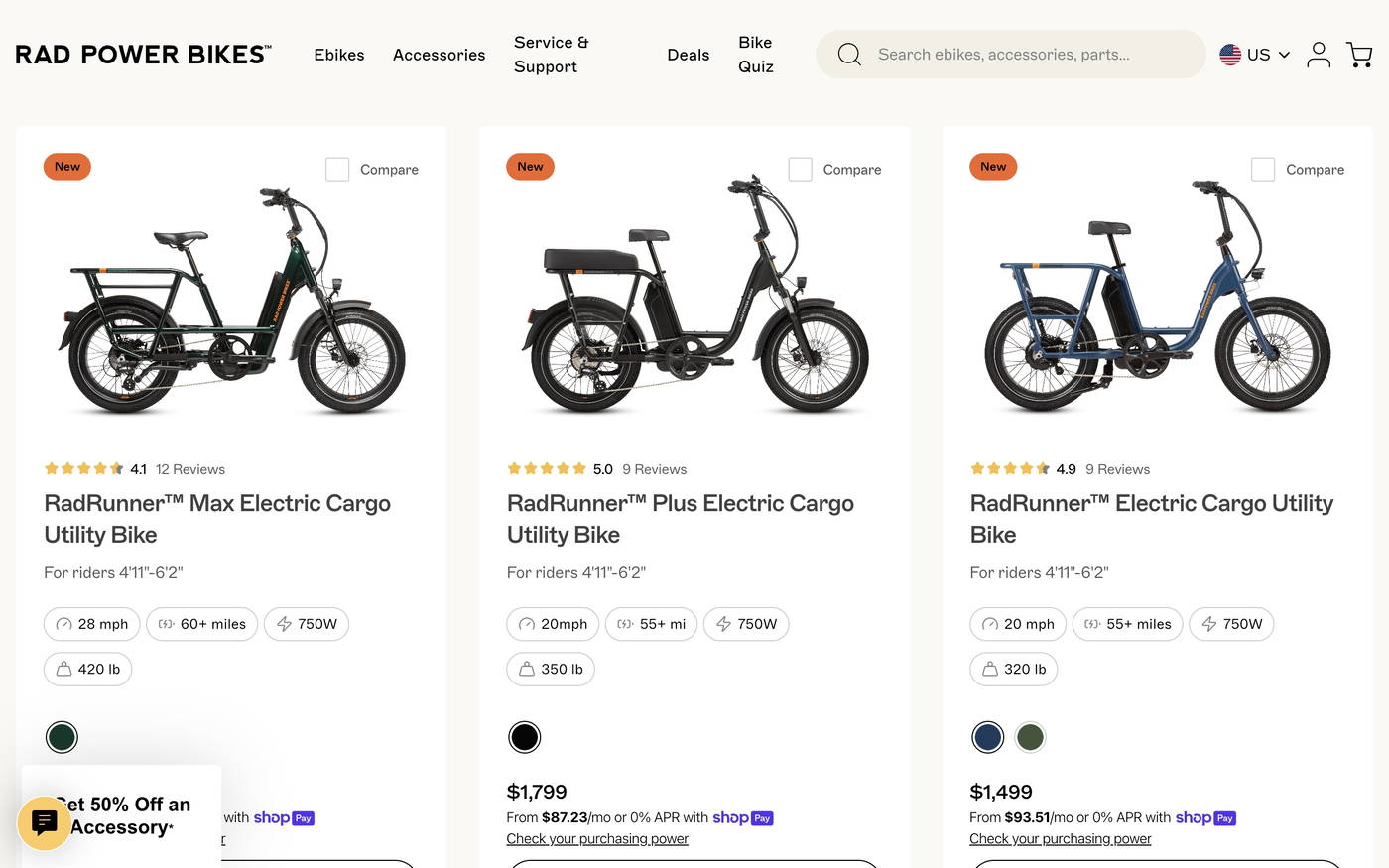Click the search magnifier icon
The width and height of the screenshot is (1389, 868).
pos(849,54)
